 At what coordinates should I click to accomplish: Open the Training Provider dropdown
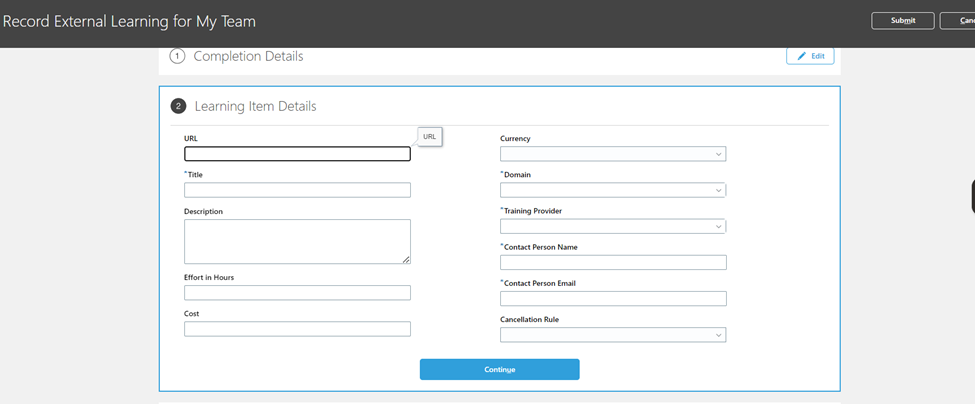tap(612, 226)
